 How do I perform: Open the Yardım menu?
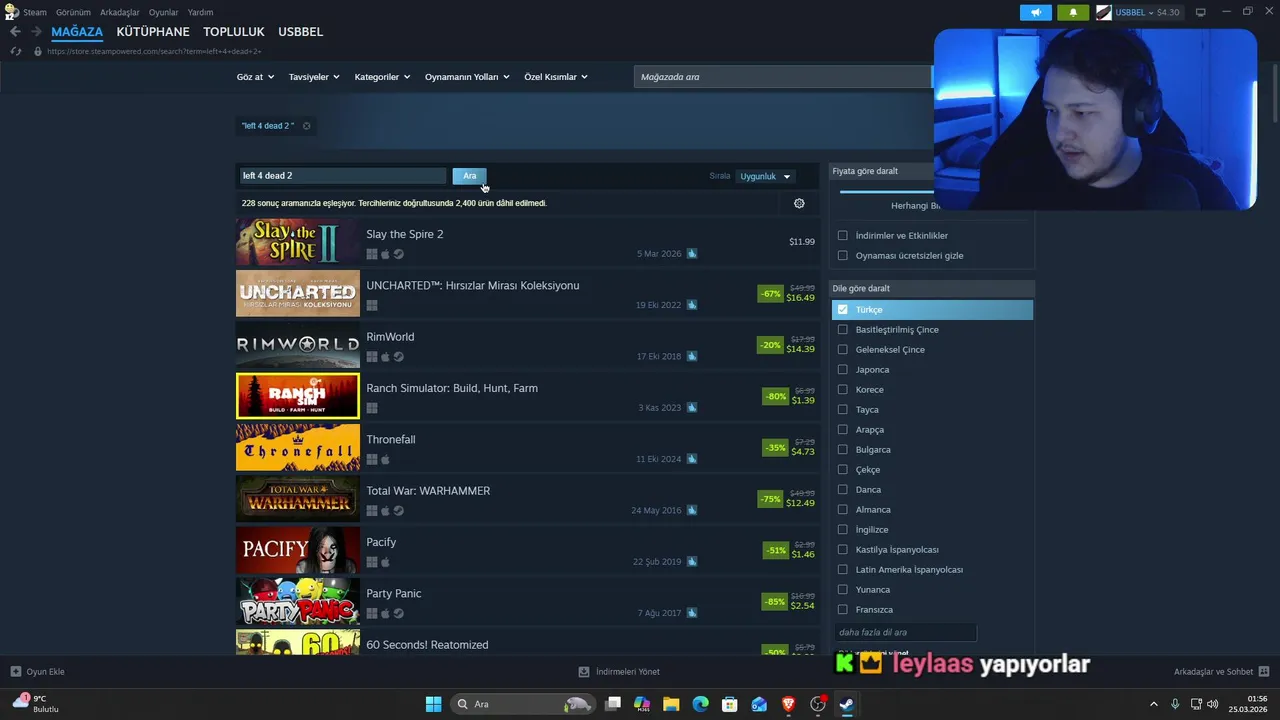pyautogui.click(x=200, y=12)
